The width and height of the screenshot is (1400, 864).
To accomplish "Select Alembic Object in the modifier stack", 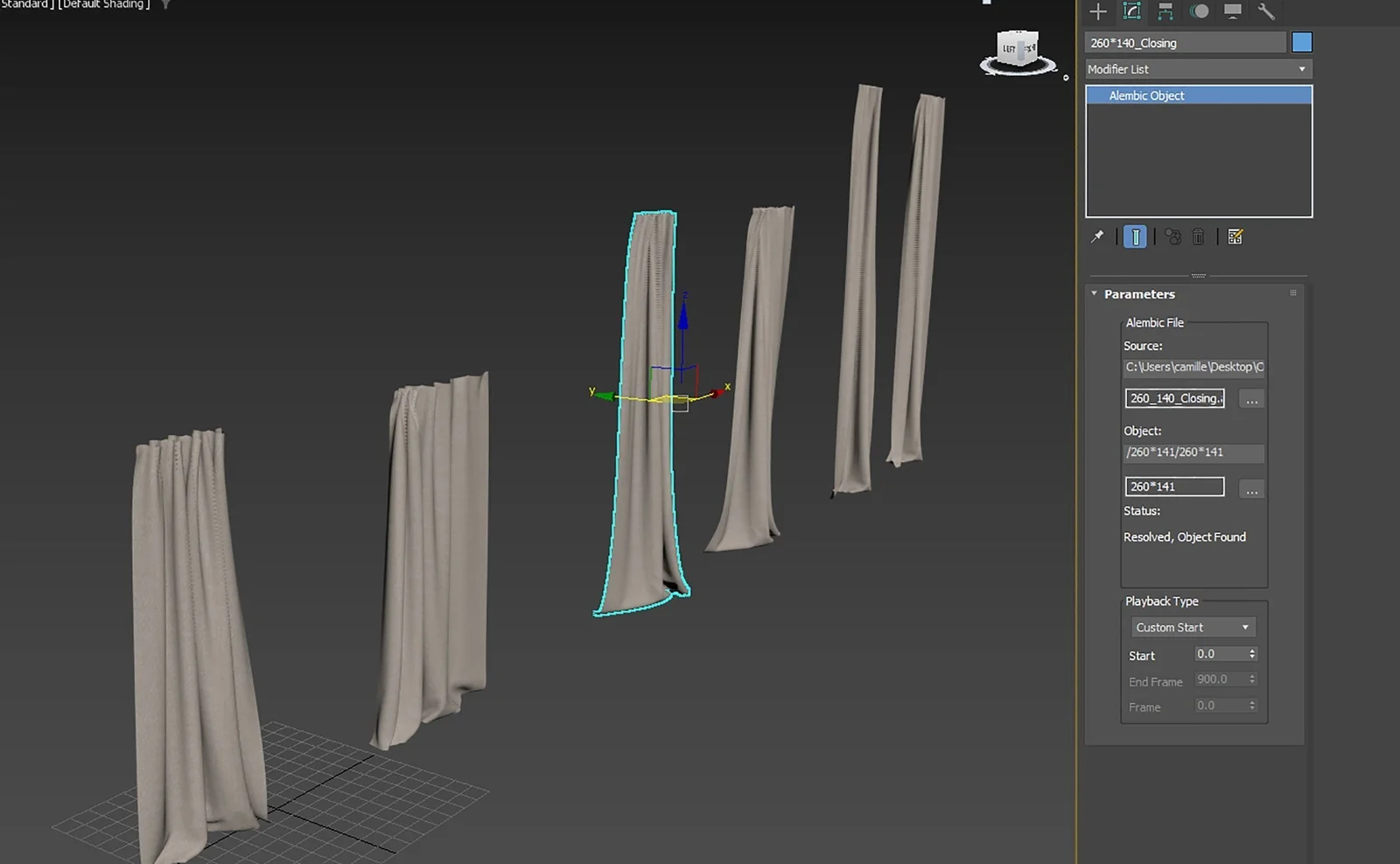I will (1146, 95).
